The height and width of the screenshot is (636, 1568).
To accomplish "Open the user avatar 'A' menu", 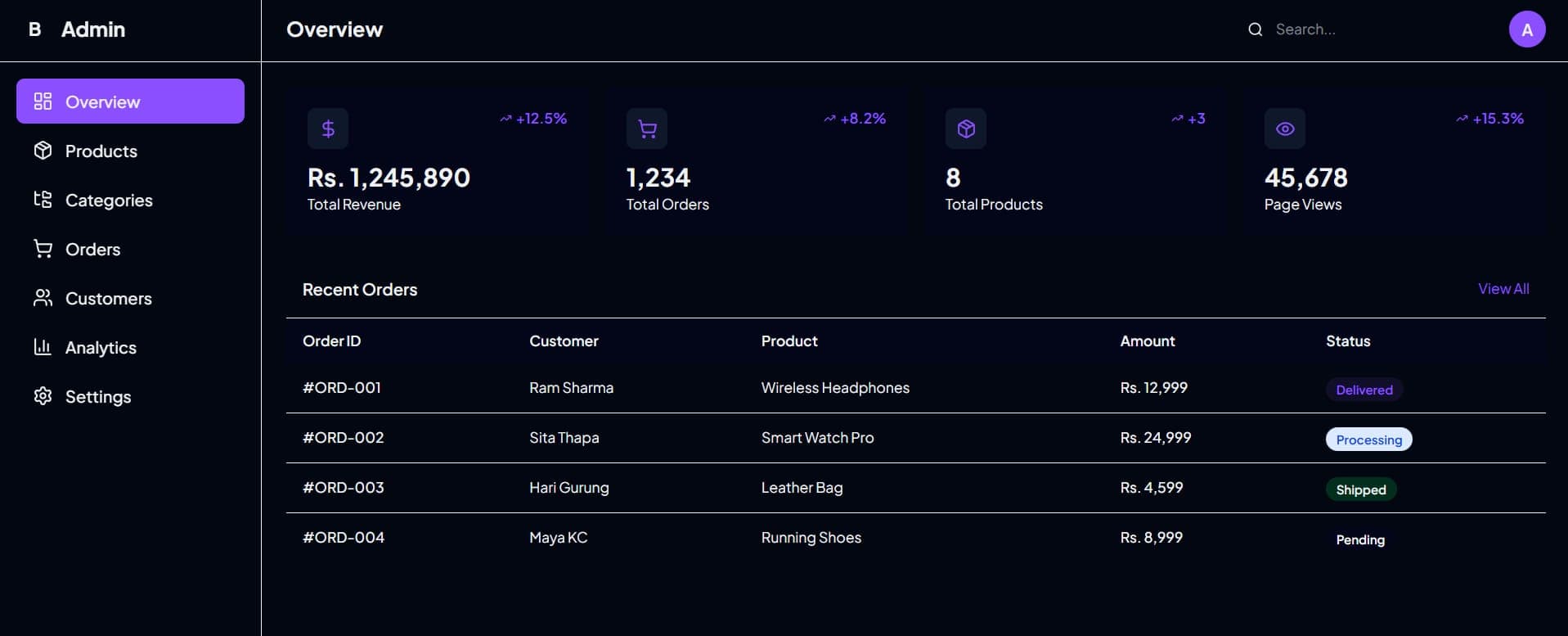I will pyautogui.click(x=1527, y=29).
